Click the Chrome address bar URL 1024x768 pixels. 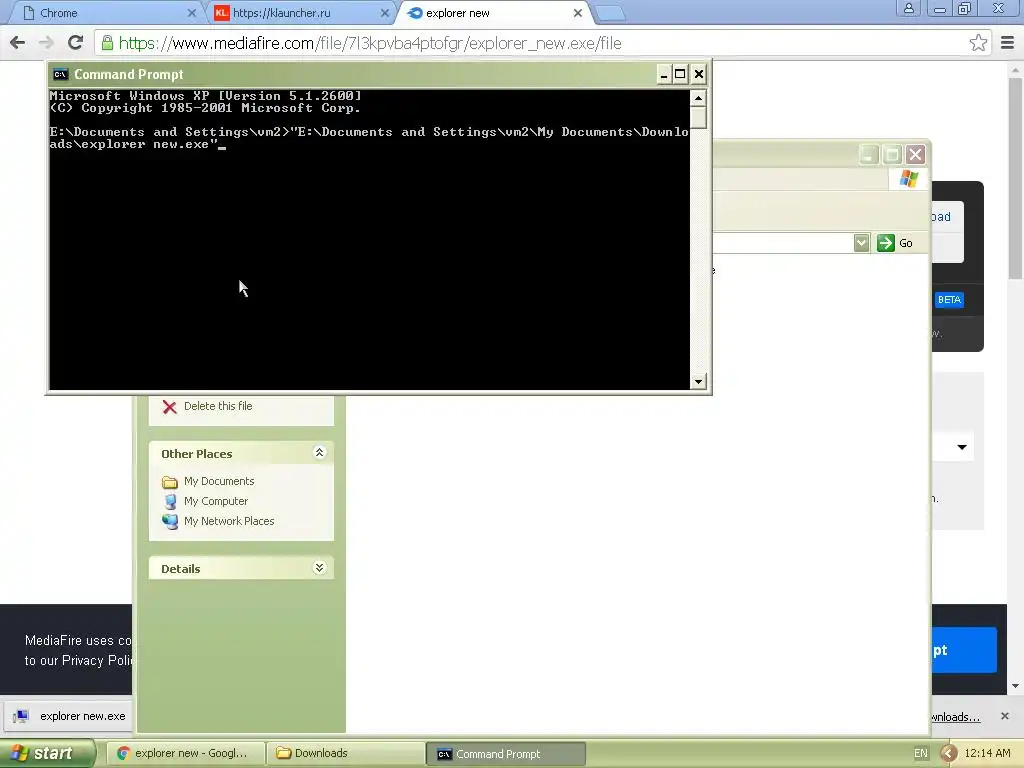pyautogui.click(x=370, y=43)
